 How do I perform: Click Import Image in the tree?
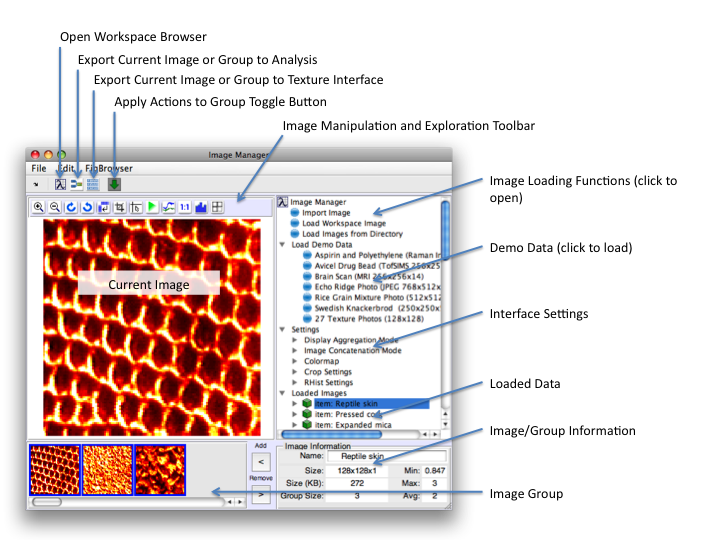tap(325, 212)
